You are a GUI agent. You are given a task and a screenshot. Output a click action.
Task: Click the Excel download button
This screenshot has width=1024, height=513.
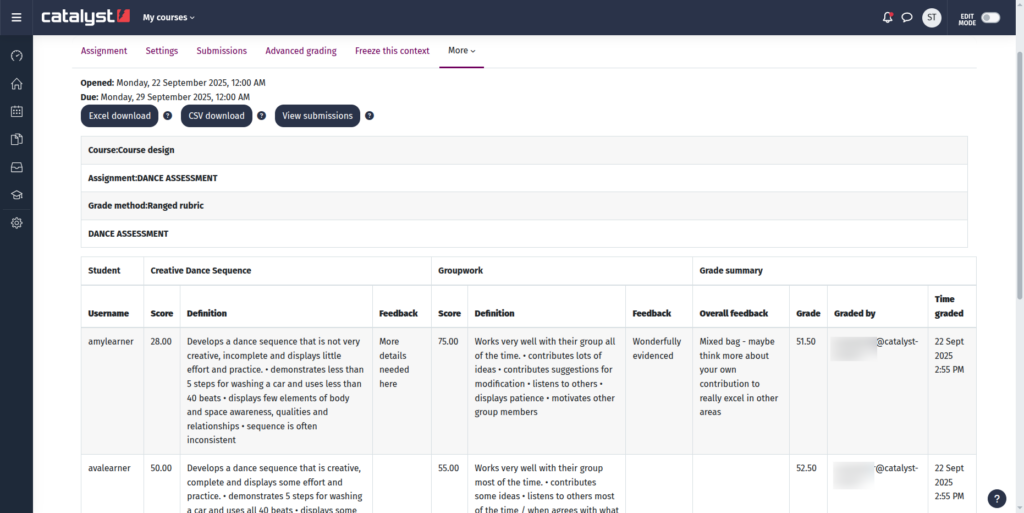click(120, 116)
